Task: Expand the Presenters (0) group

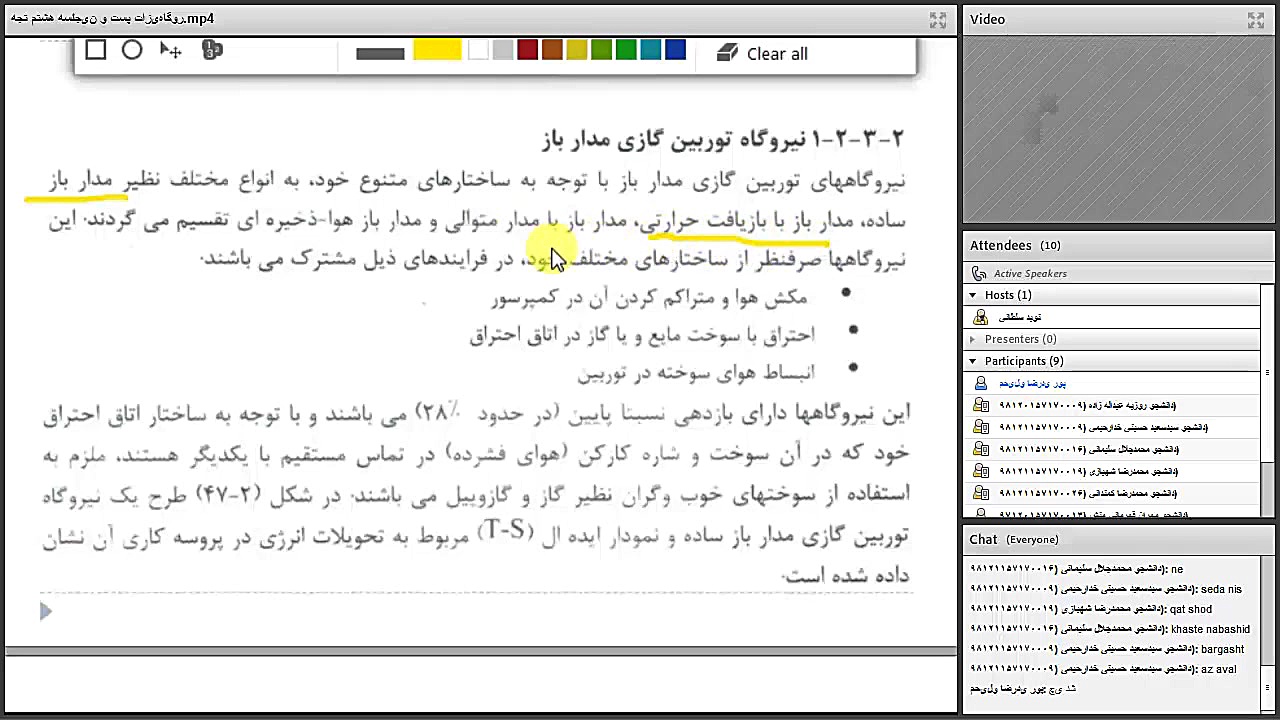Action: [971, 339]
